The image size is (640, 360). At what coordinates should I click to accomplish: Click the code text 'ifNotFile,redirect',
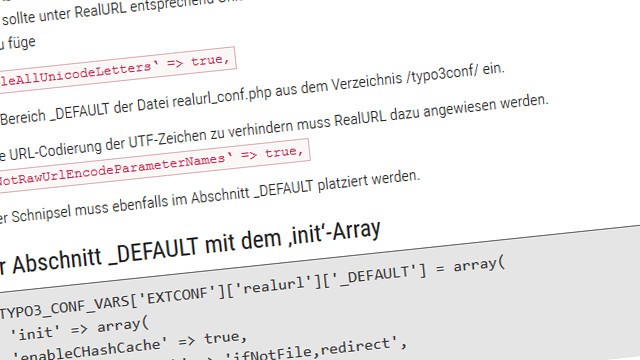[317, 349]
